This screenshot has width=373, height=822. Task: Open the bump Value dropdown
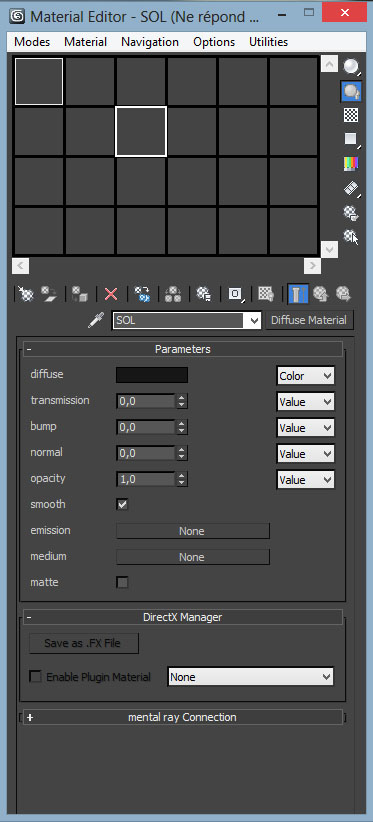point(305,428)
